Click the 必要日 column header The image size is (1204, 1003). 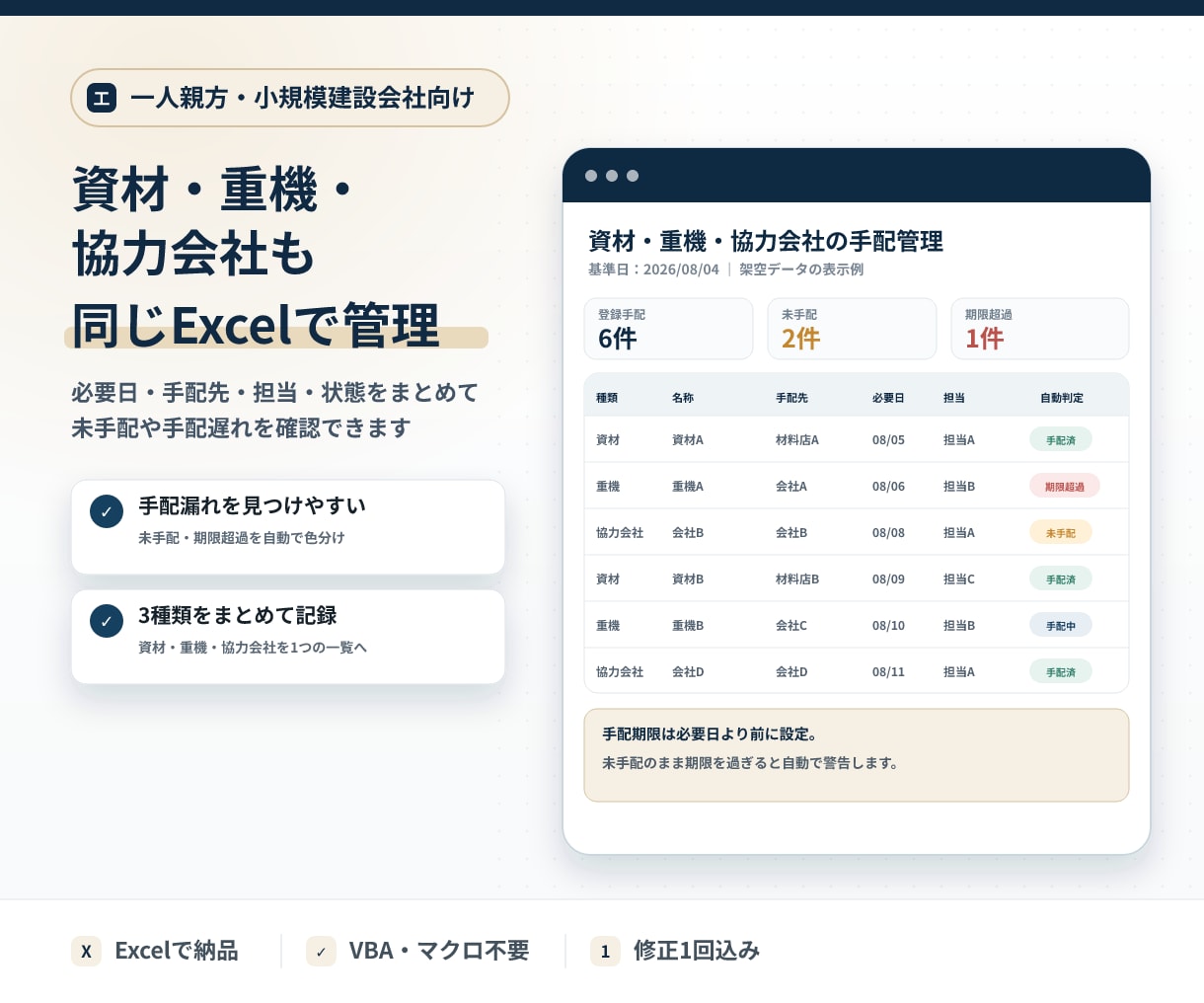pos(888,398)
